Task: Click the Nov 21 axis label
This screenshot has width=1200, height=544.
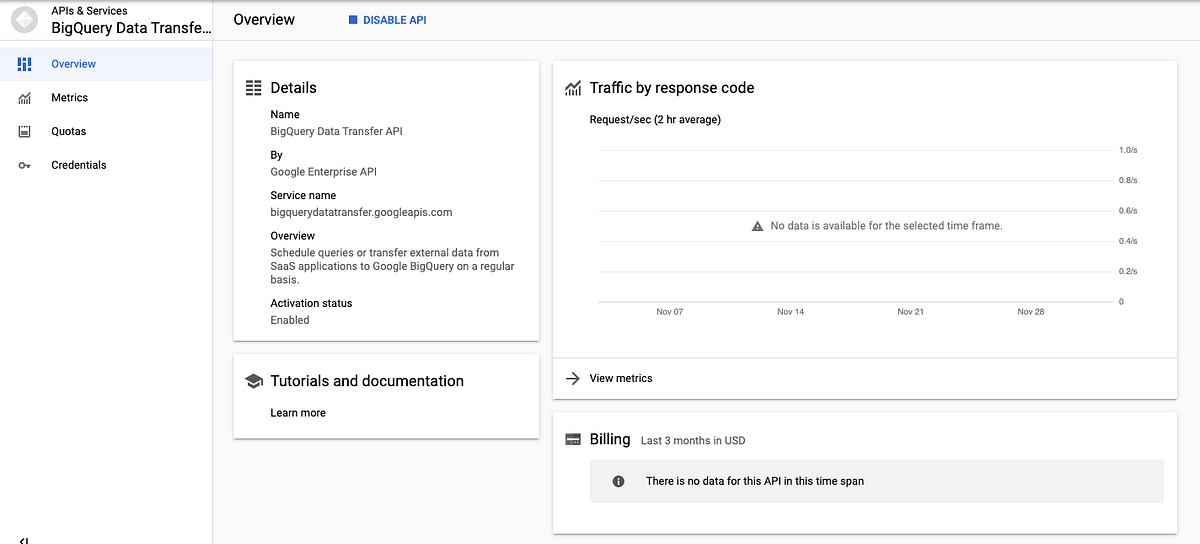Action: tap(911, 312)
